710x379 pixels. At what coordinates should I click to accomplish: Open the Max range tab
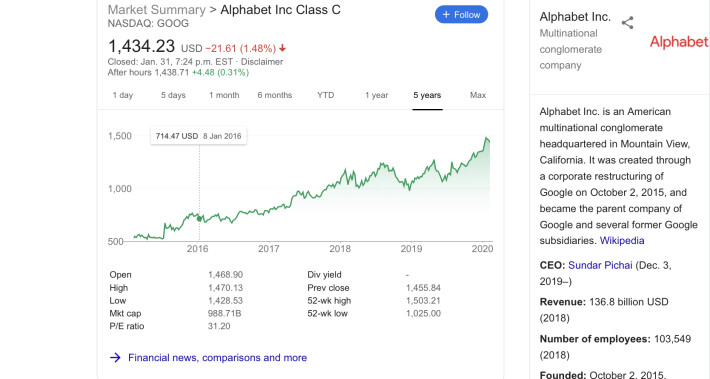(478, 95)
